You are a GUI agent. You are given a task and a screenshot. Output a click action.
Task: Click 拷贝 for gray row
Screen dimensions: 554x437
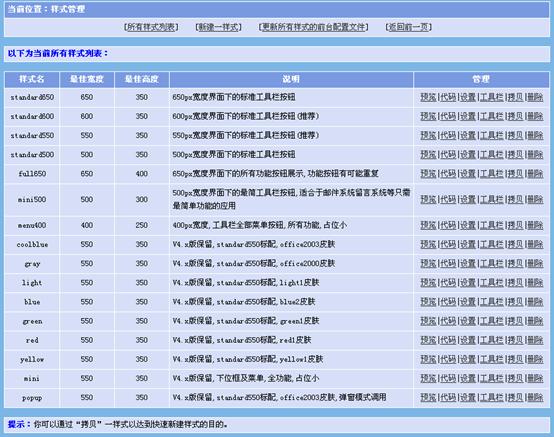[x=515, y=263]
